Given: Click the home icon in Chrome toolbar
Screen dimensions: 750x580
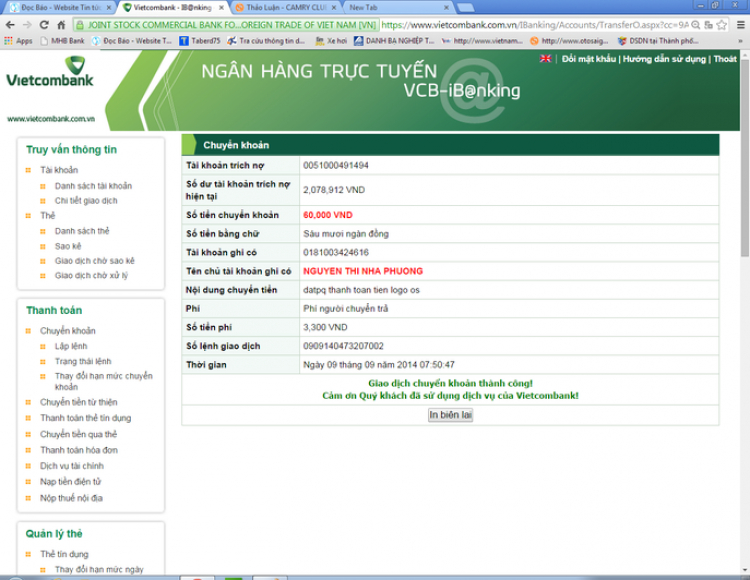Looking at the screenshot, I should point(61,25).
